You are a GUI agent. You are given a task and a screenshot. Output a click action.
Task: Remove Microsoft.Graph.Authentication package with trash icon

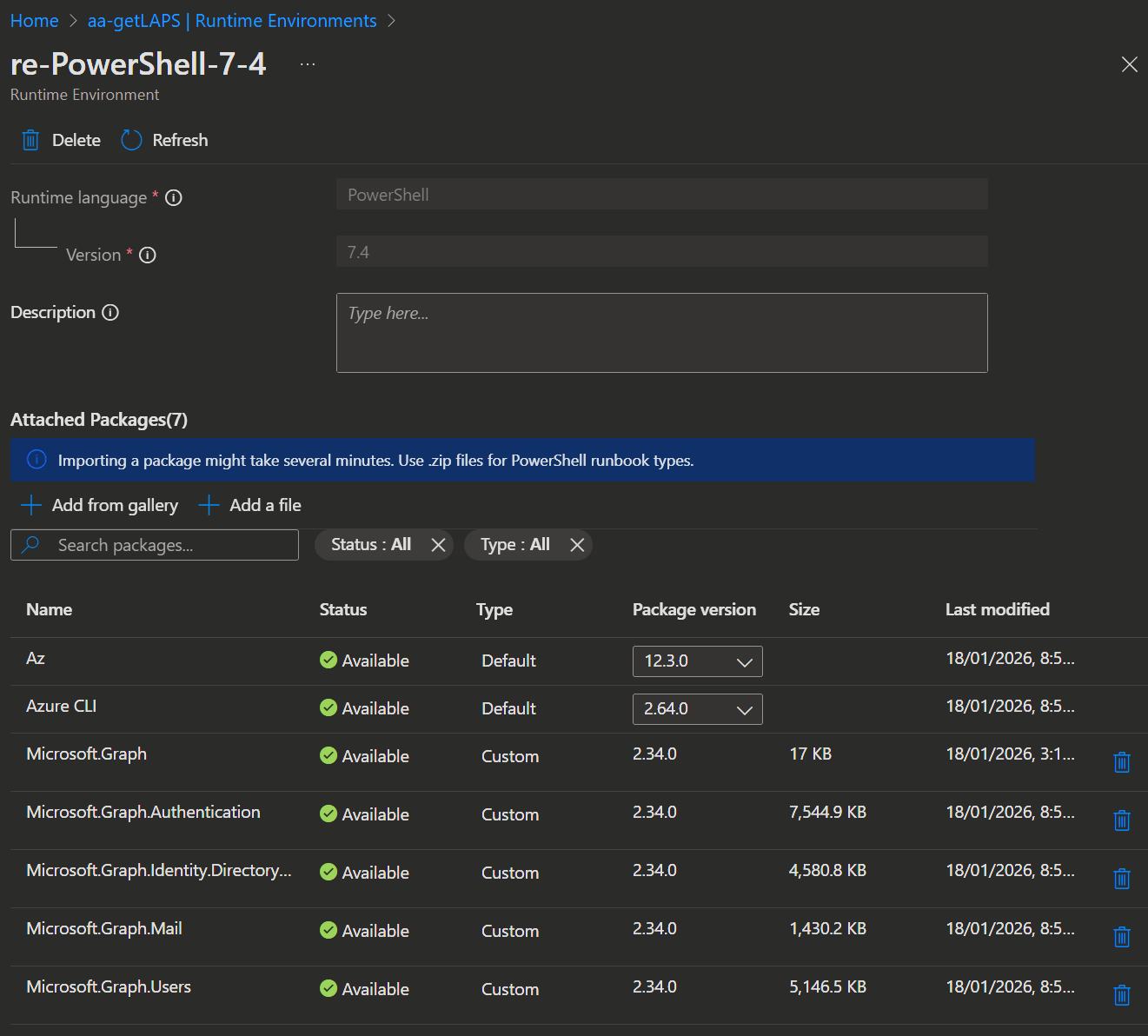point(1121,820)
